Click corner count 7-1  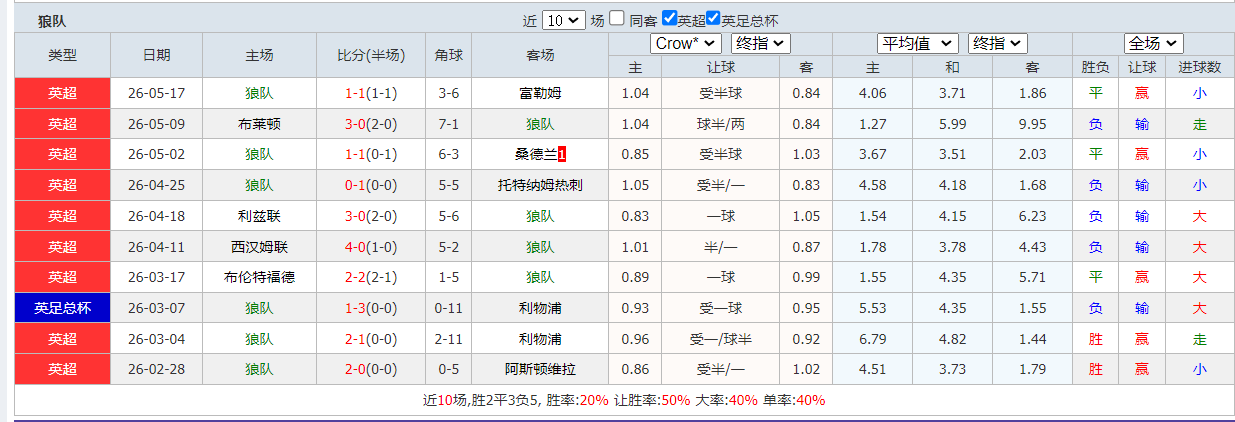point(448,125)
